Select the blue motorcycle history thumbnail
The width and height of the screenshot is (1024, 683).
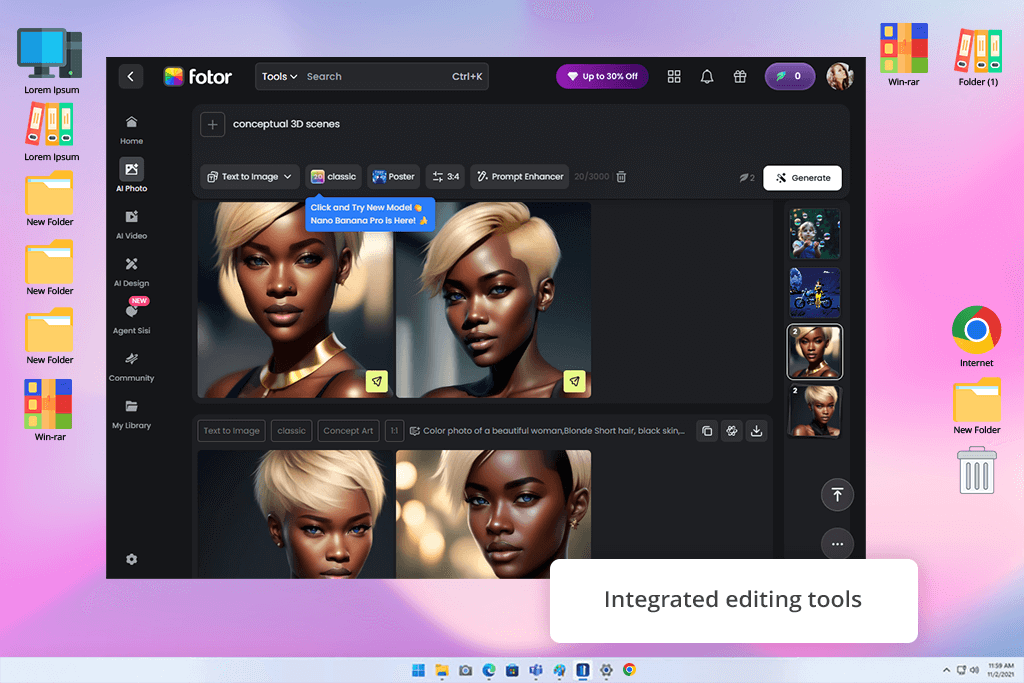(x=814, y=293)
